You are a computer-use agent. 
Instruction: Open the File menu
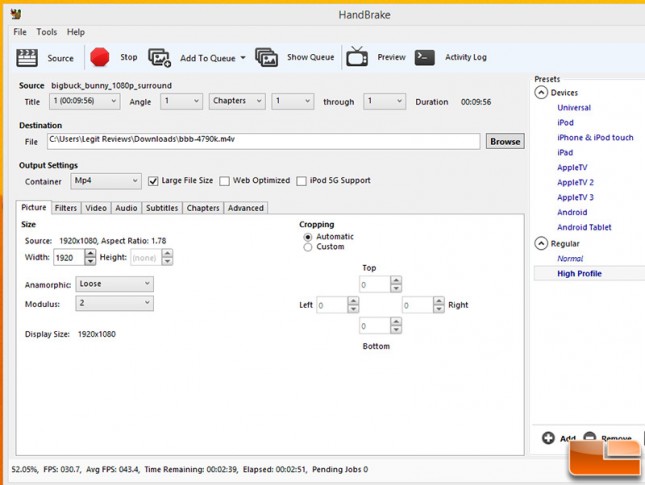(20, 32)
